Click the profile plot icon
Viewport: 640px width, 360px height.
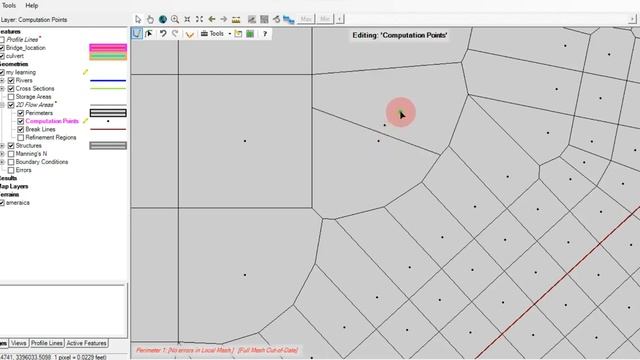pos(252,19)
